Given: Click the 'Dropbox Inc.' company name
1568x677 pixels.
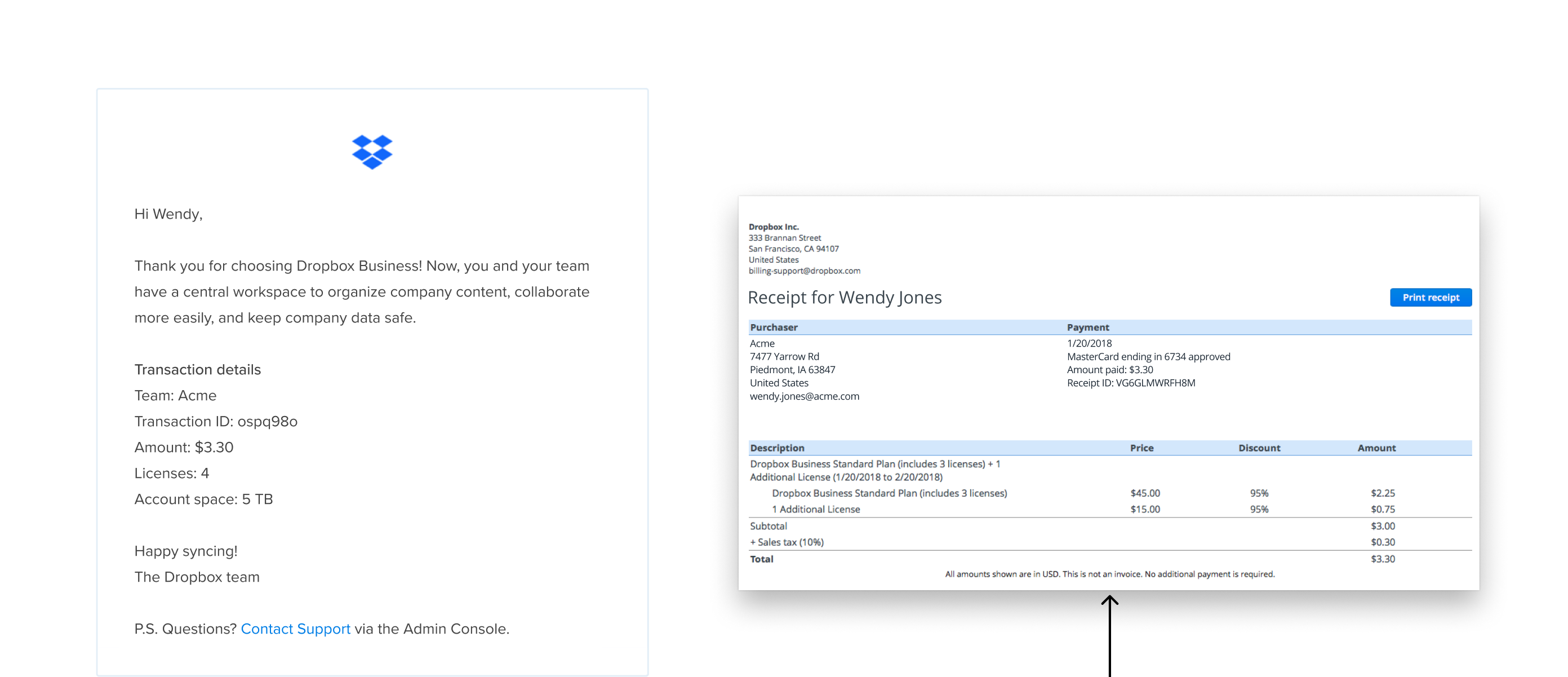Looking at the screenshot, I should click(x=774, y=227).
